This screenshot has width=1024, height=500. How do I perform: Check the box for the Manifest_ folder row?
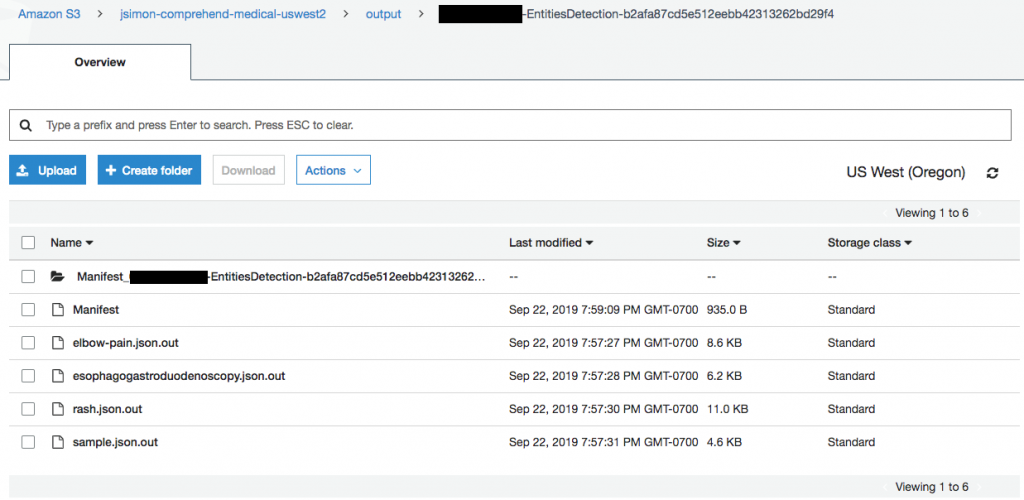28,277
